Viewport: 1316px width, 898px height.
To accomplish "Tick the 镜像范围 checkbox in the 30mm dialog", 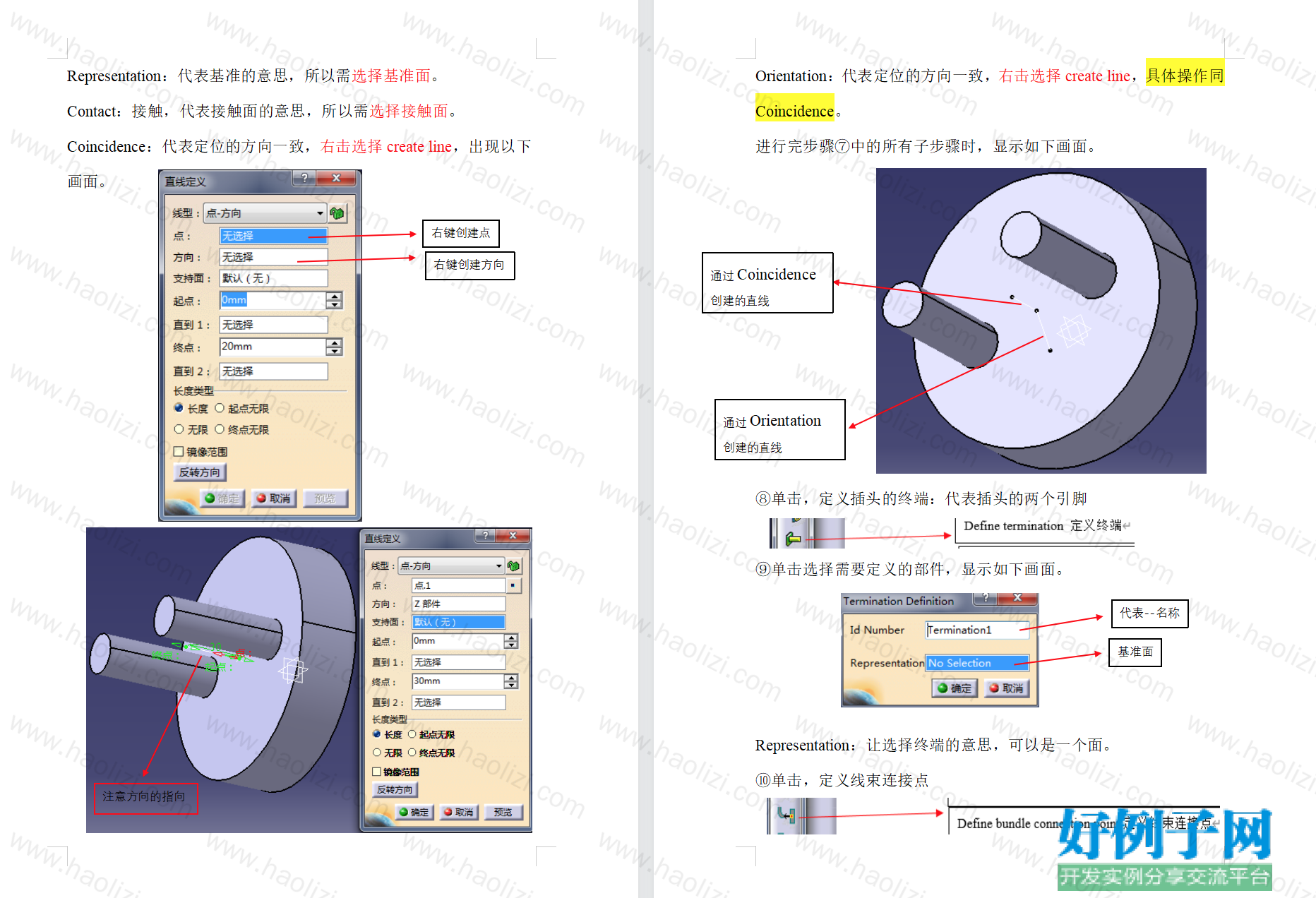I will coord(377,772).
